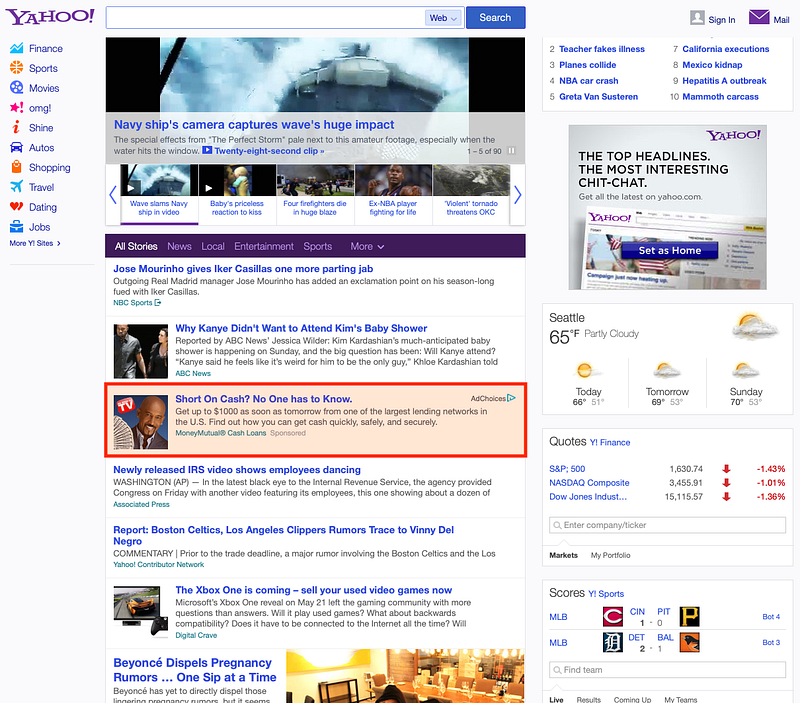Click the Kanye and Kim article photo
800x703 pixels.
140,351
